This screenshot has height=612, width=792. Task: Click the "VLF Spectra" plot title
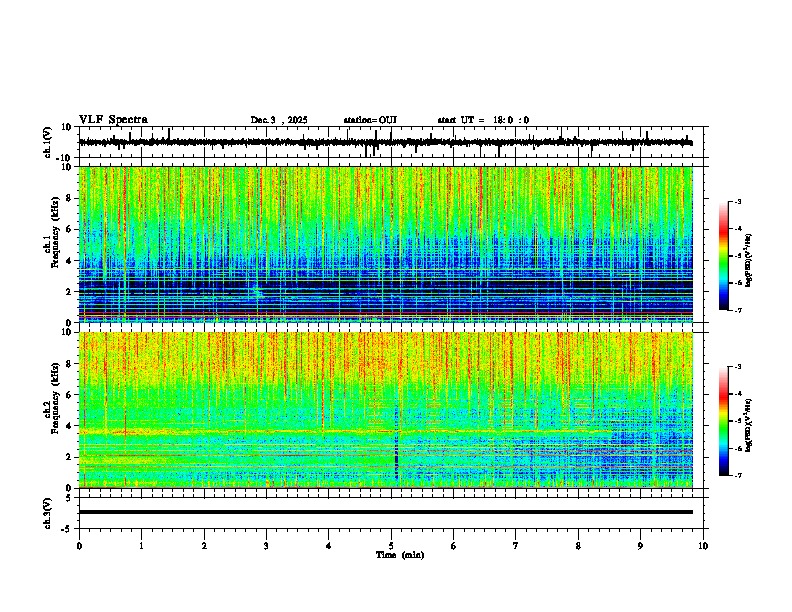click(x=113, y=120)
